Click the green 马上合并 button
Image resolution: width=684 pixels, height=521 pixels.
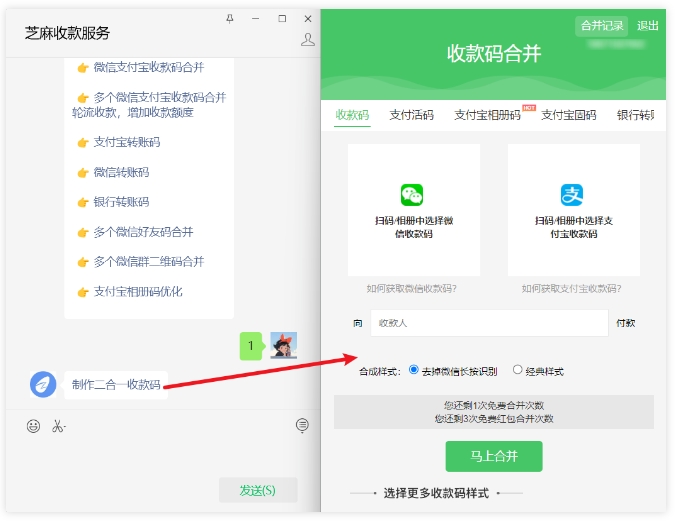494,456
